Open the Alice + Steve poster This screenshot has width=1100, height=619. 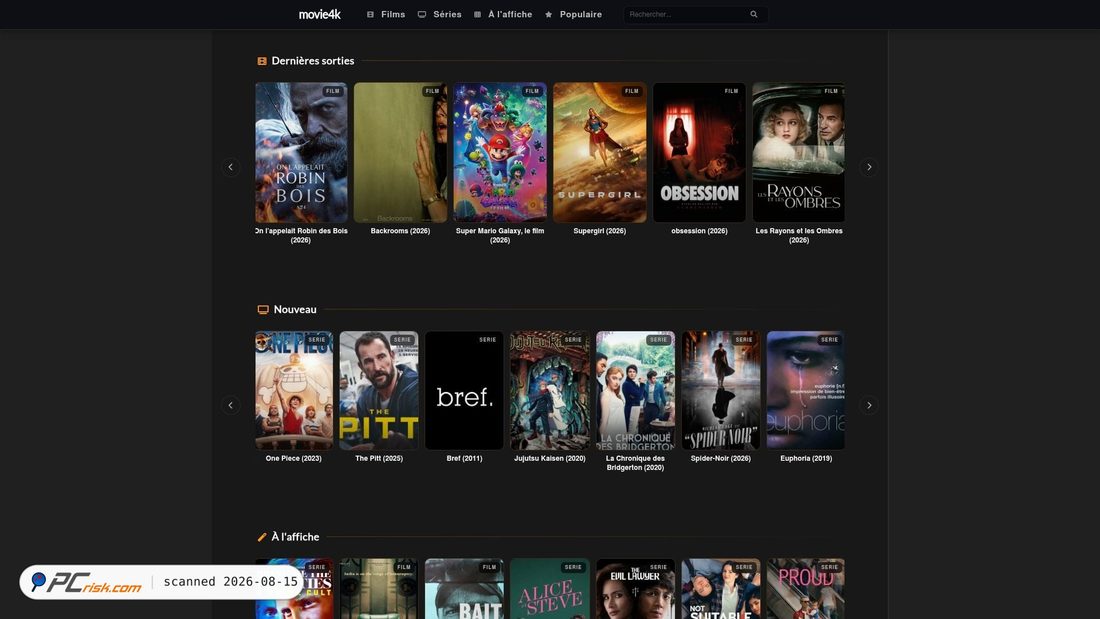pos(550,589)
